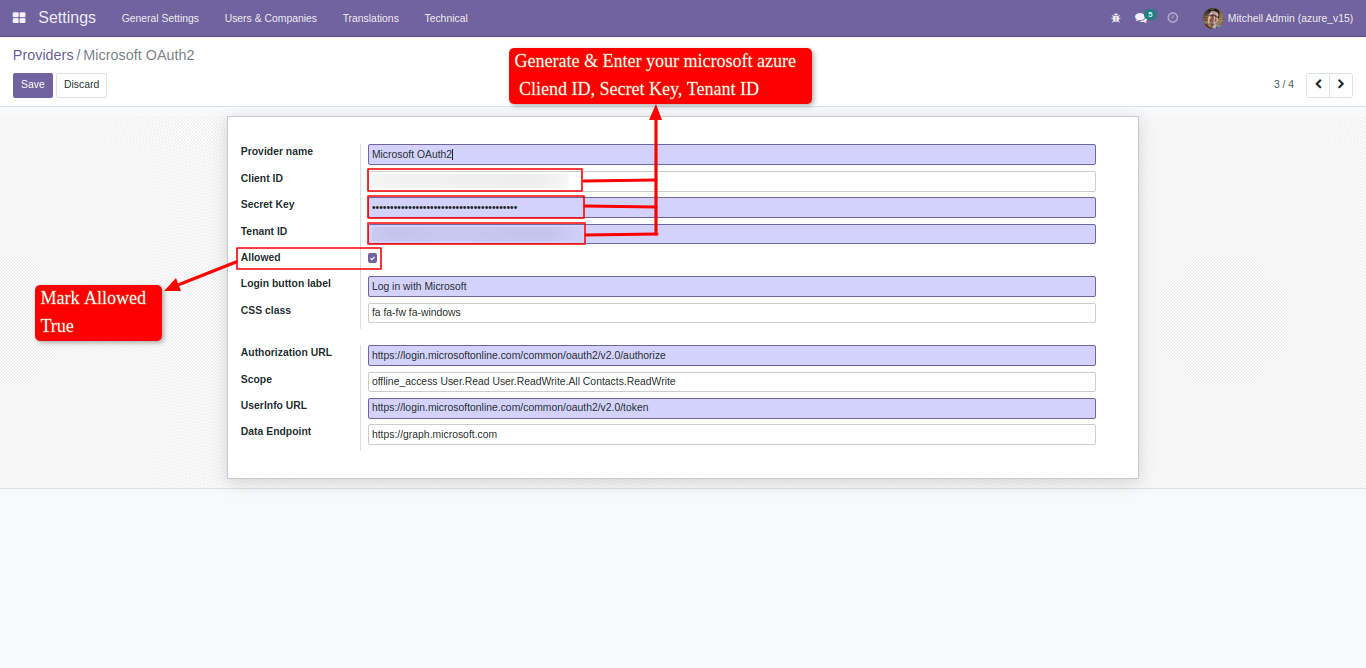Click the CSS class label
This screenshot has height=668, width=1366.
[x=266, y=311]
